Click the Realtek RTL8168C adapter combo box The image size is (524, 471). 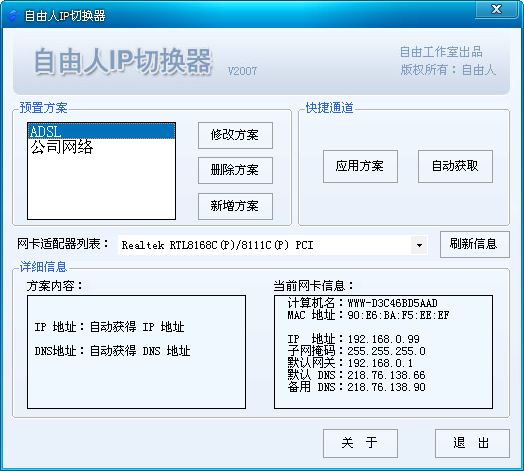click(x=272, y=245)
